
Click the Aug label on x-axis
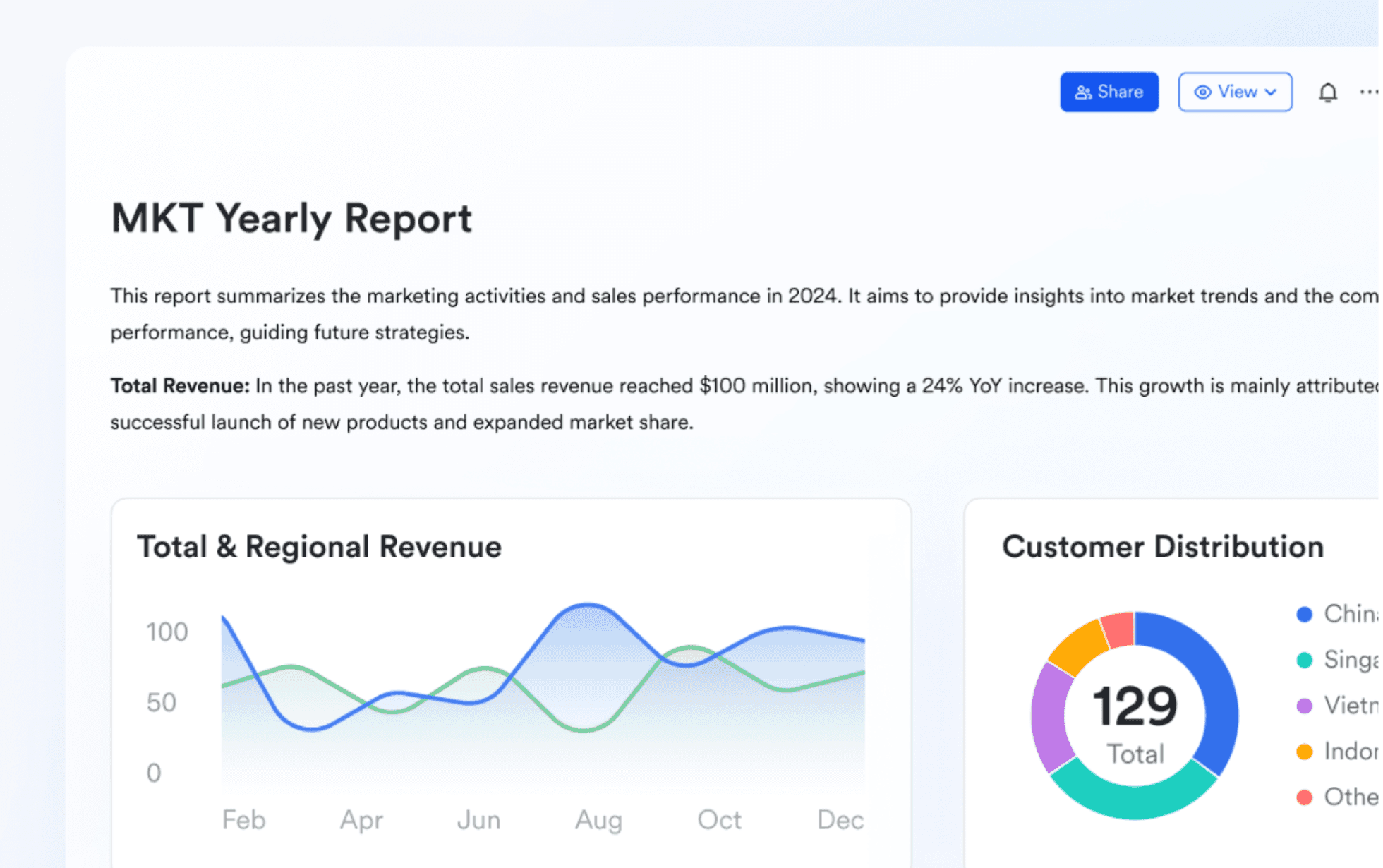coord(598,820)
